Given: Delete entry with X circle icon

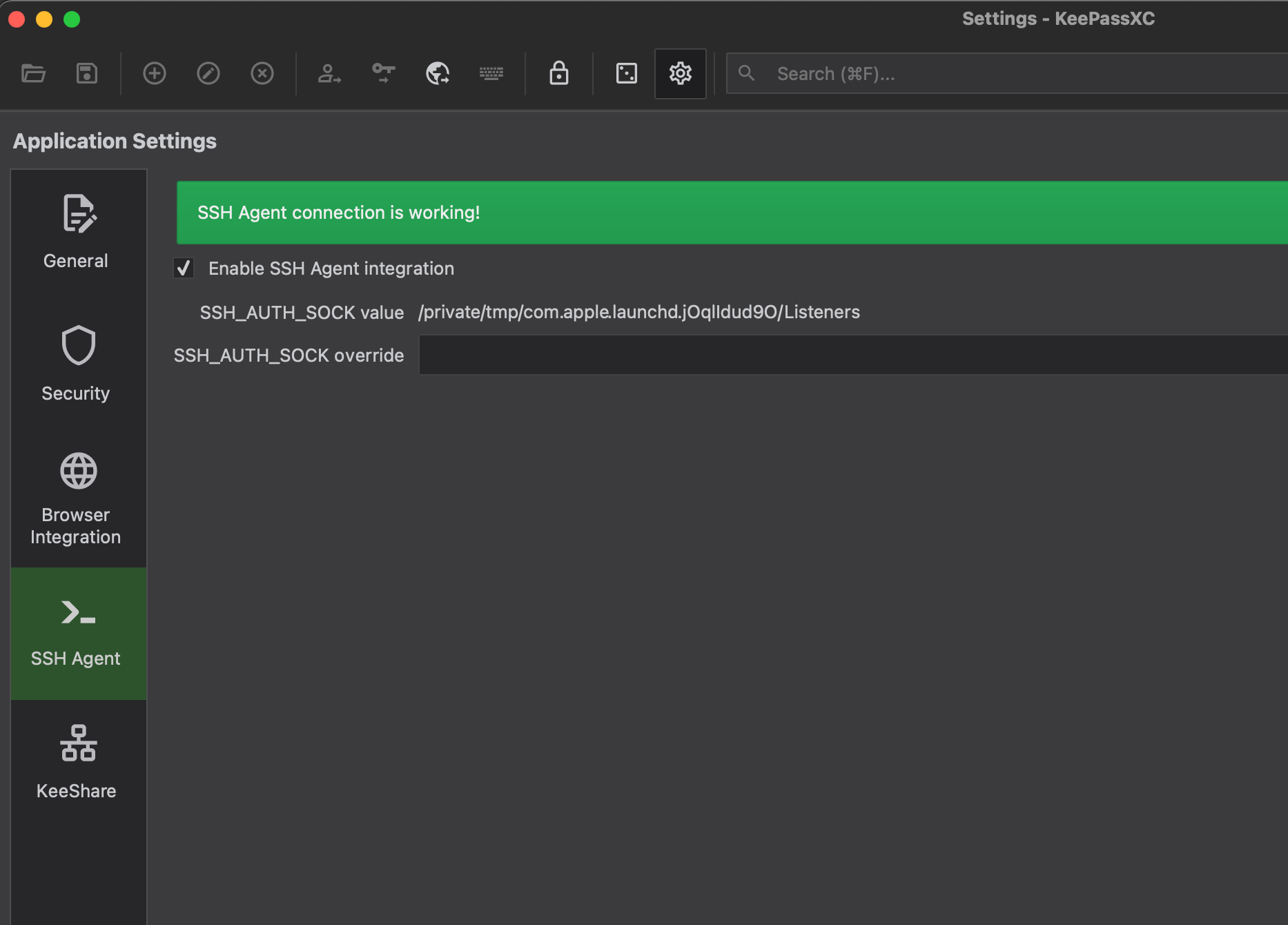Looking at the screenshot, I should (262, 73).
